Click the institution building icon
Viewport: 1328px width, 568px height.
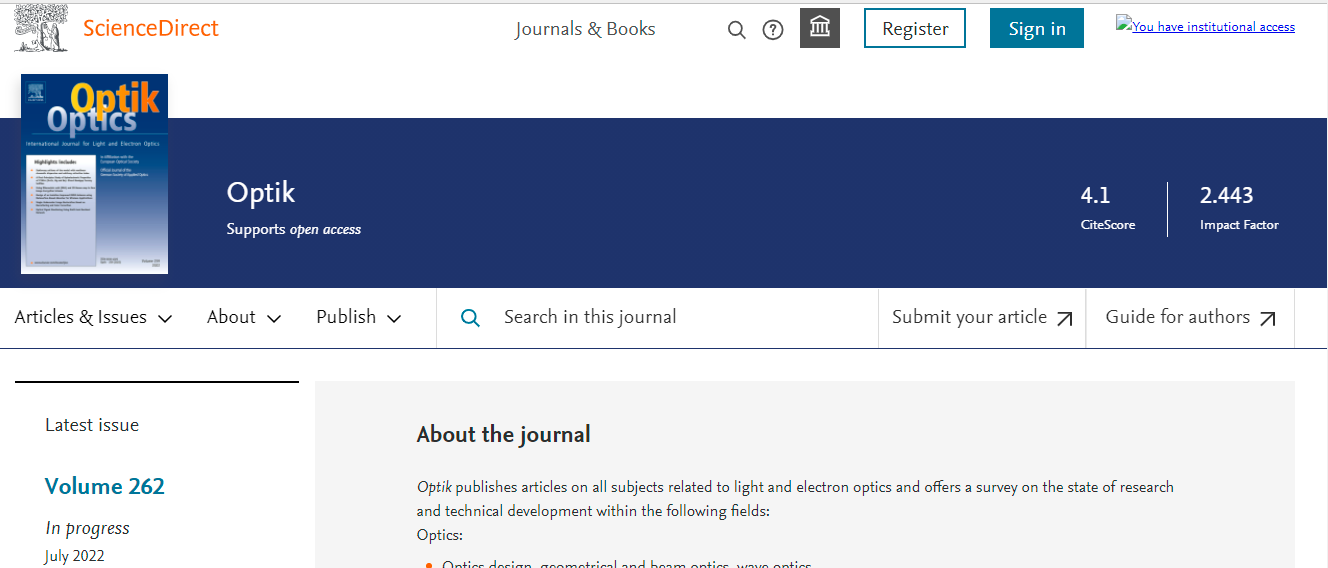tap(820, 28)
